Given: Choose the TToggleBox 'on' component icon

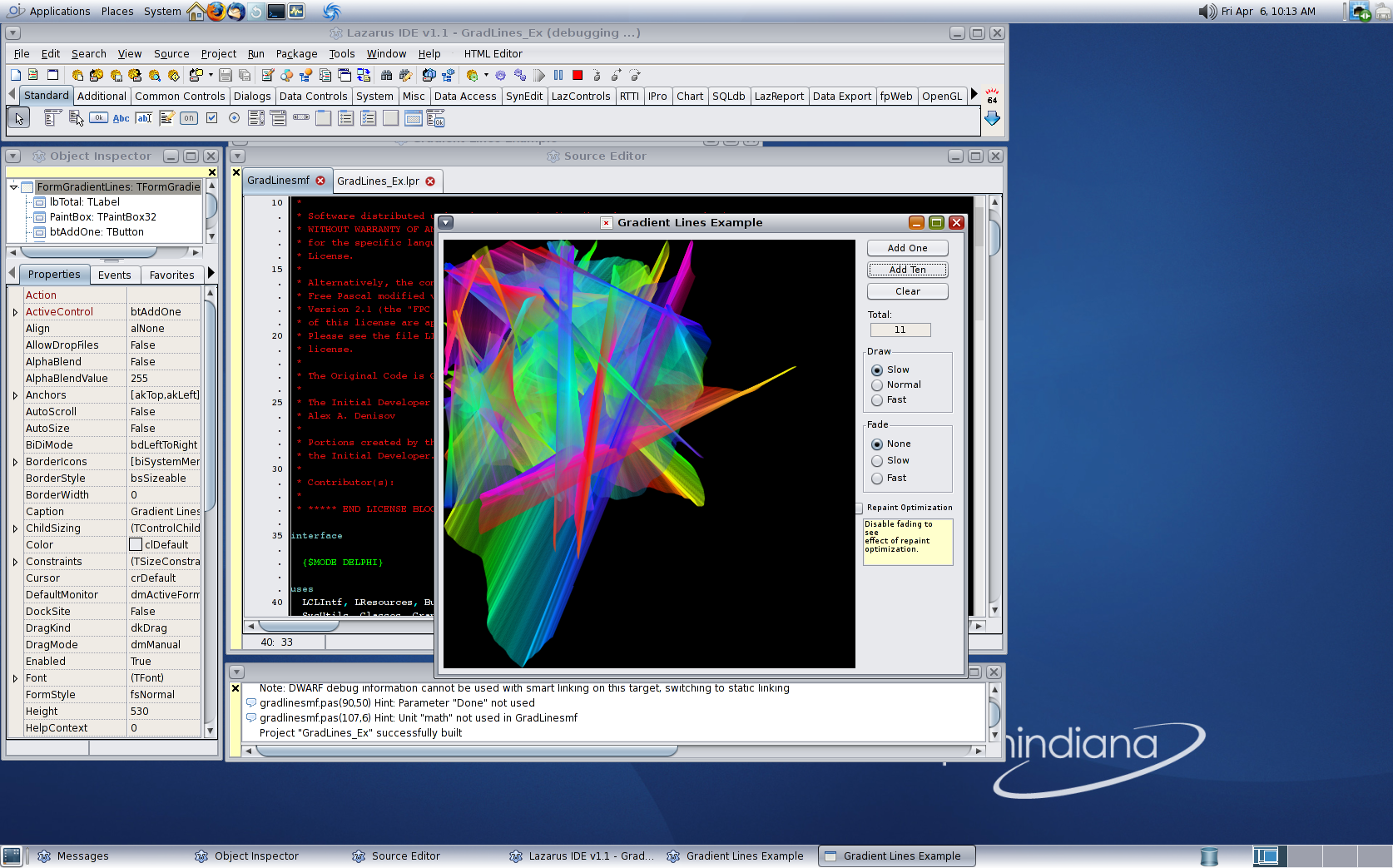Looking at the screenshot, I should tap(189, 118).
